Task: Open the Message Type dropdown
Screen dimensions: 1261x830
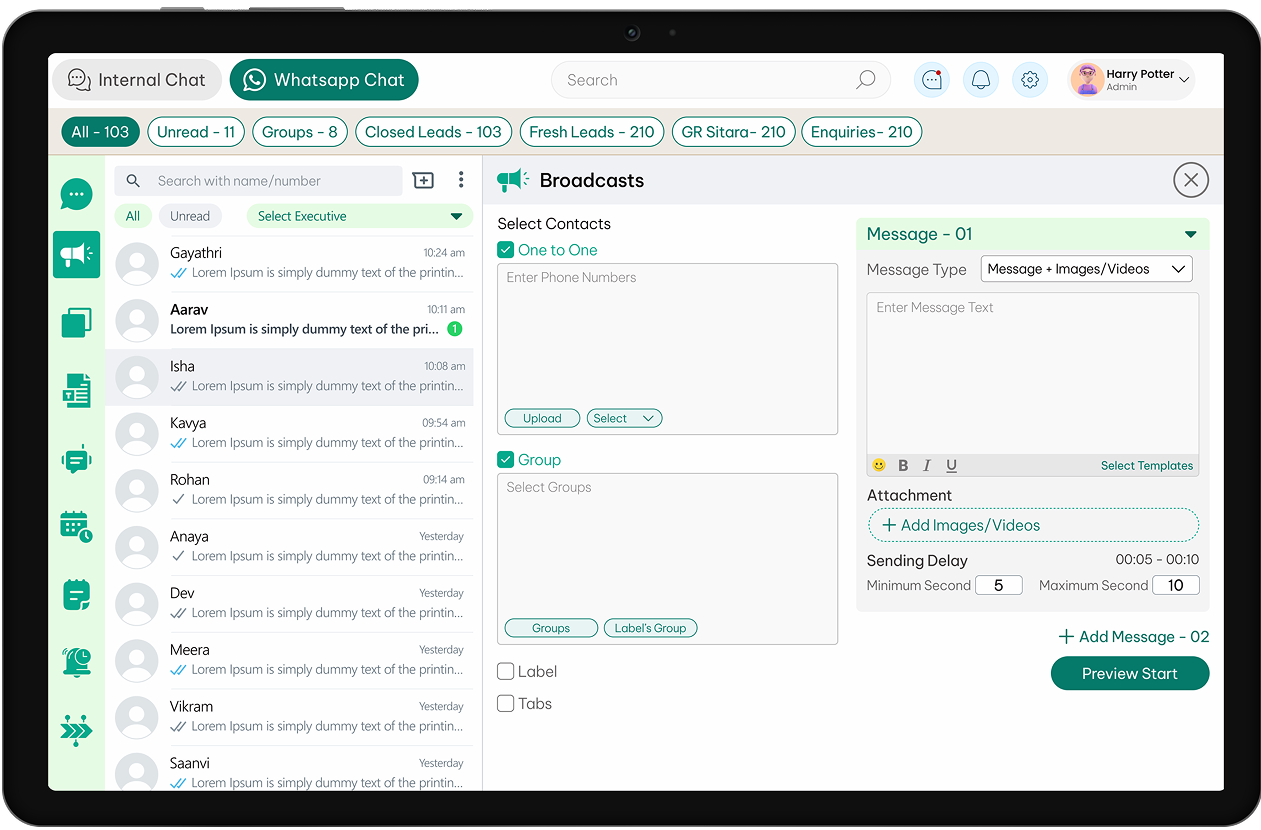Action: (x=1087, y=269)
